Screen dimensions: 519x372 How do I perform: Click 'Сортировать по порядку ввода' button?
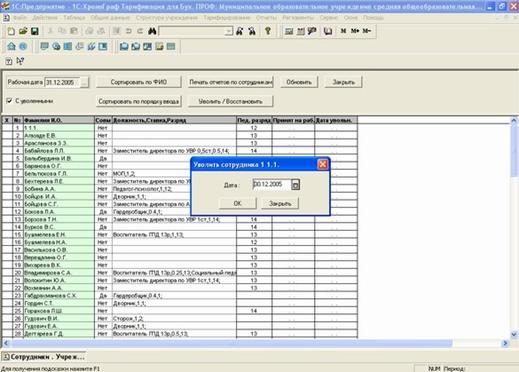(x=139, y=101)
